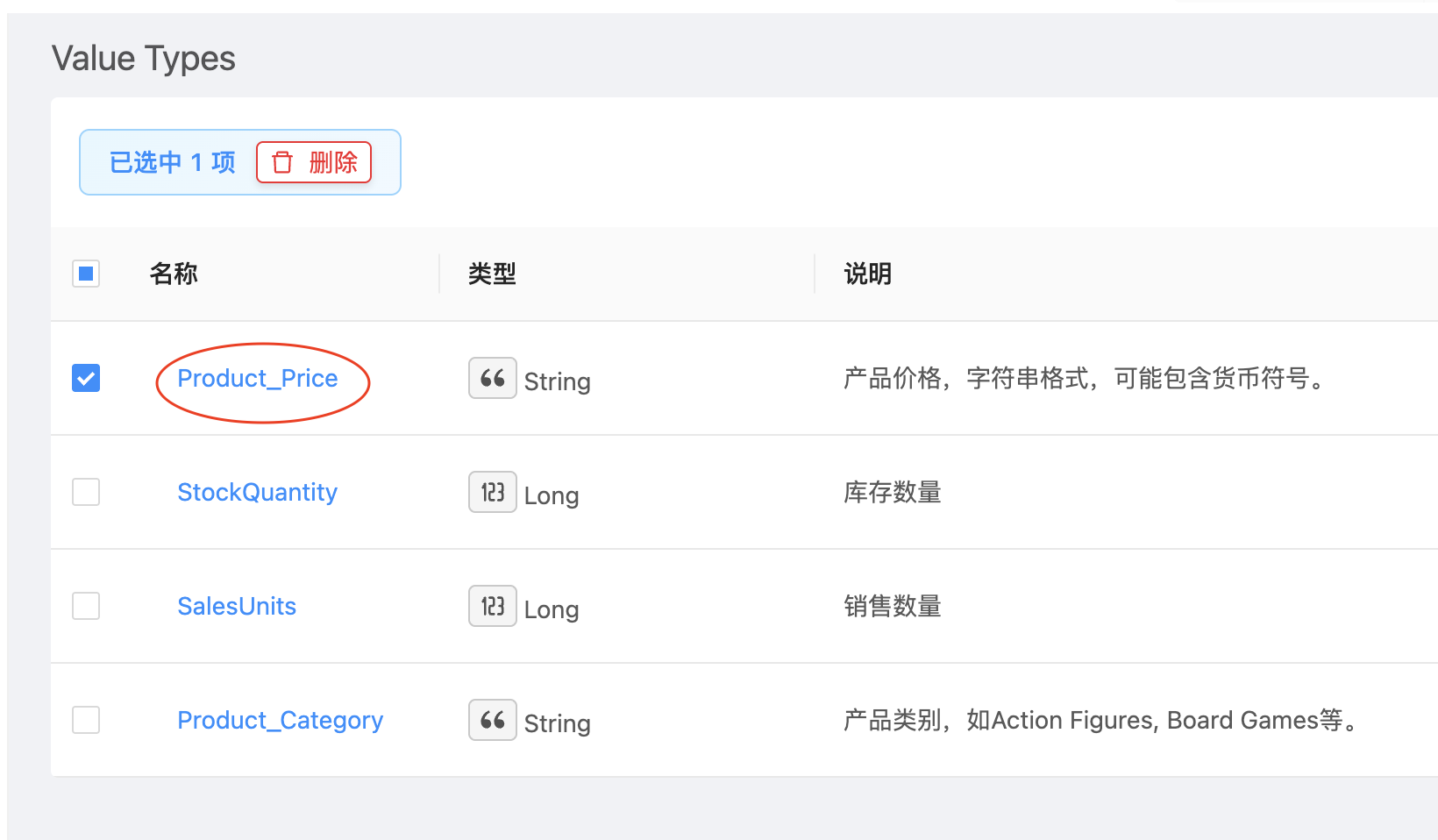This screenshot has height=840, width=1438.
Task: Click the 123 Long icon for StockQuantity
Action: [x=492, y=492]
